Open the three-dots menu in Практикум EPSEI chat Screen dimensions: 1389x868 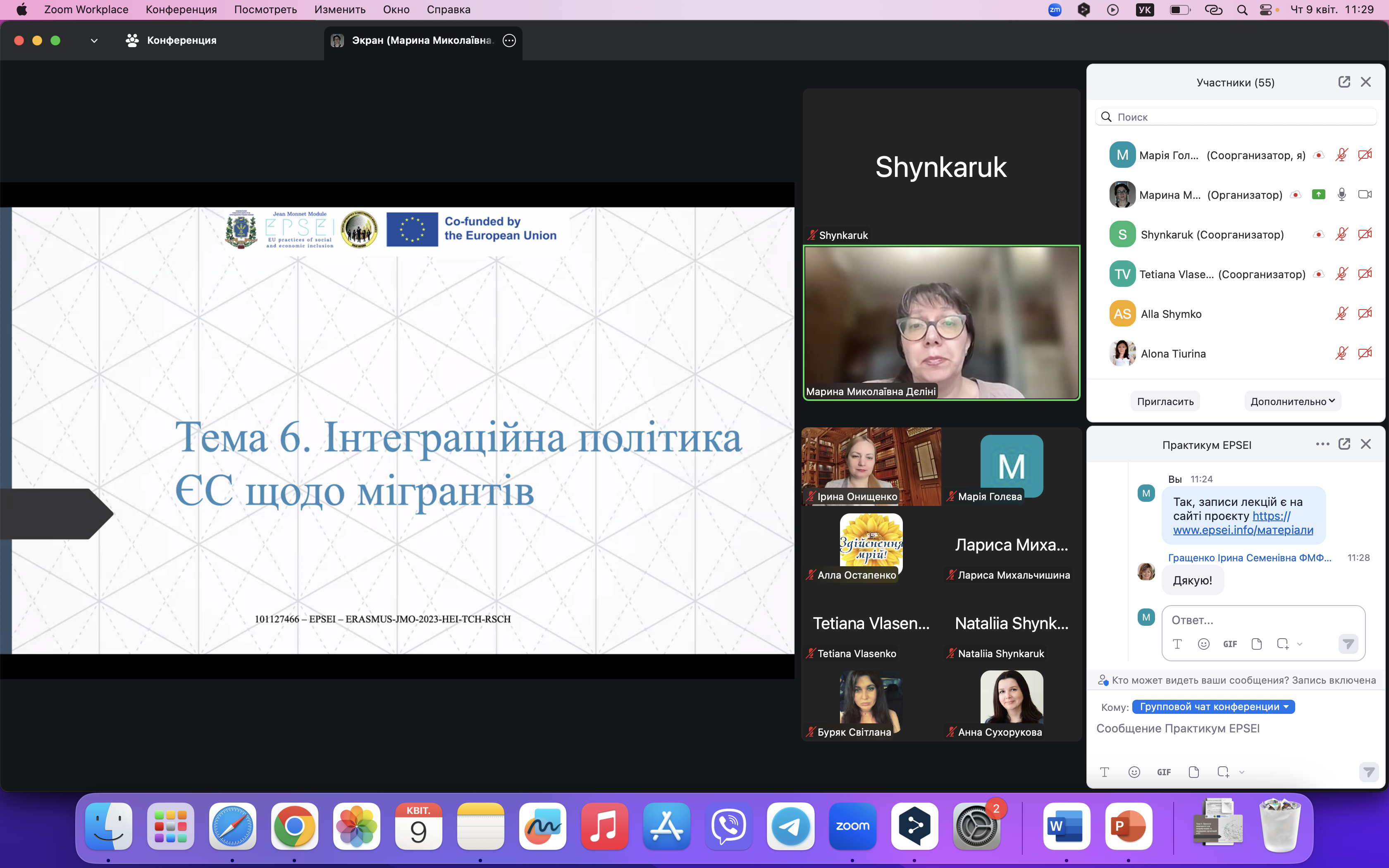pos(1322,444)
